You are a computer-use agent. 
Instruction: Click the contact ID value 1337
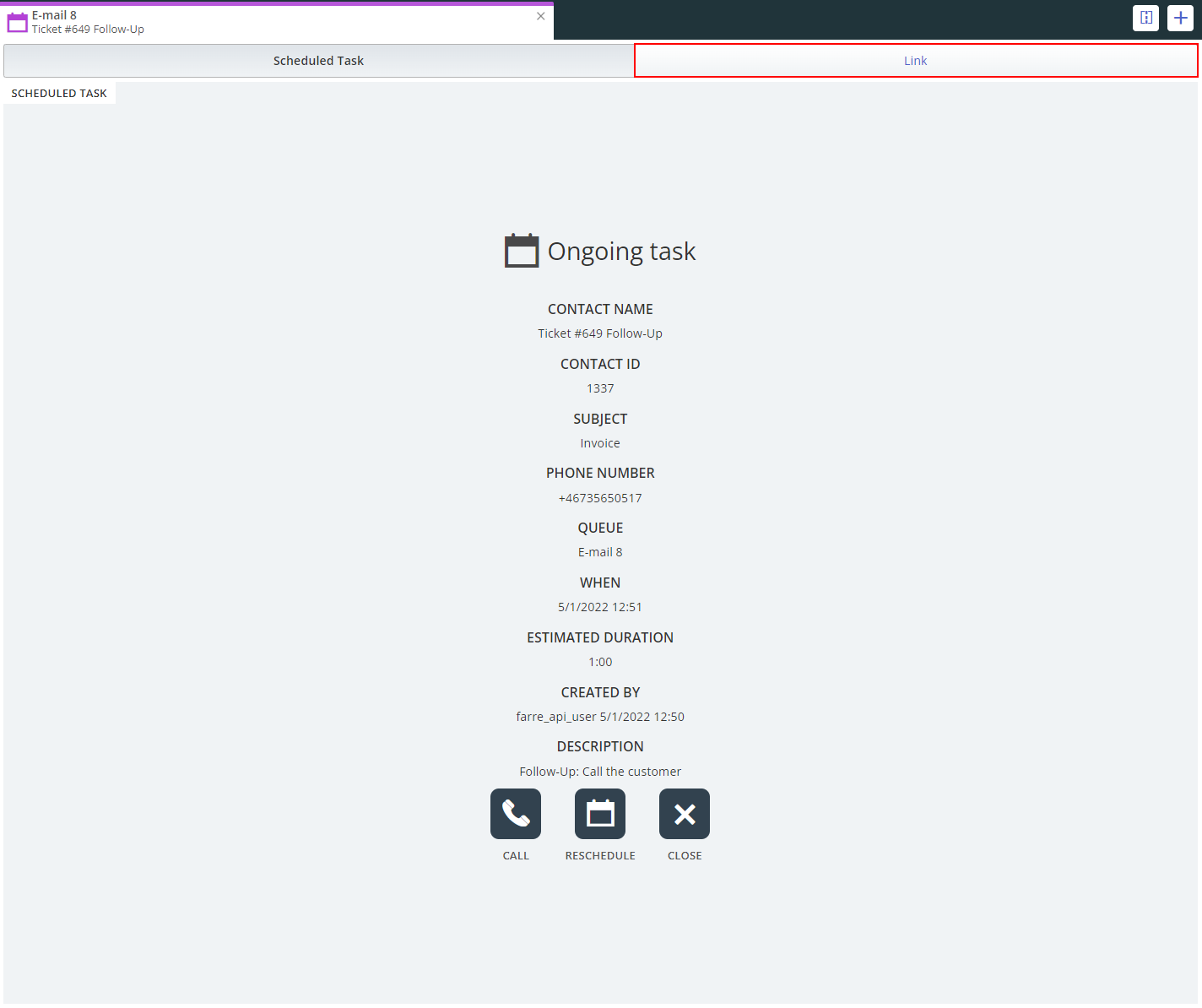[600, 388]
